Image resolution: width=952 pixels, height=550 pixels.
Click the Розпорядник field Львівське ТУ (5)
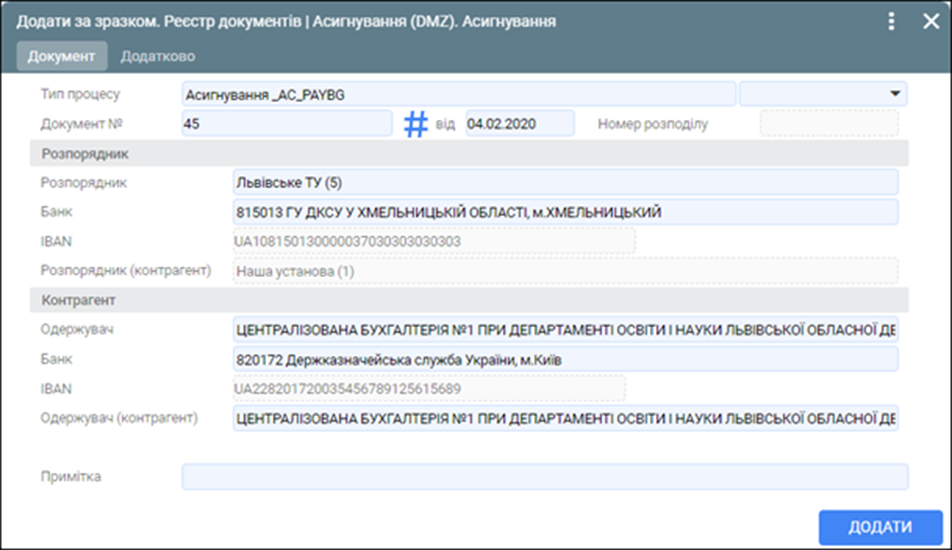565,182
